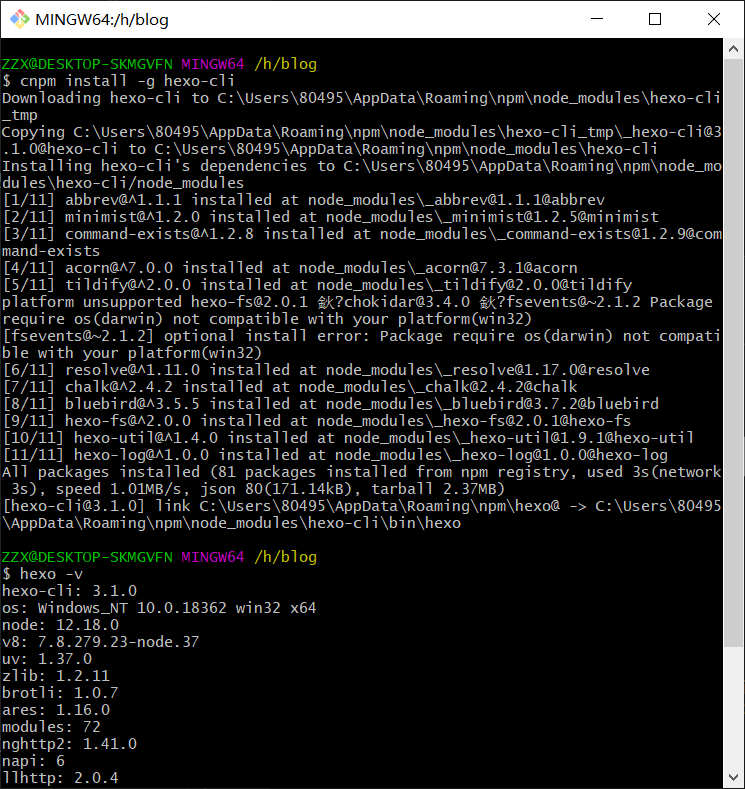Click the '[11/11] hexo-log' install line
The height and width of the screenshot is (789, 745).
point(335,455)
